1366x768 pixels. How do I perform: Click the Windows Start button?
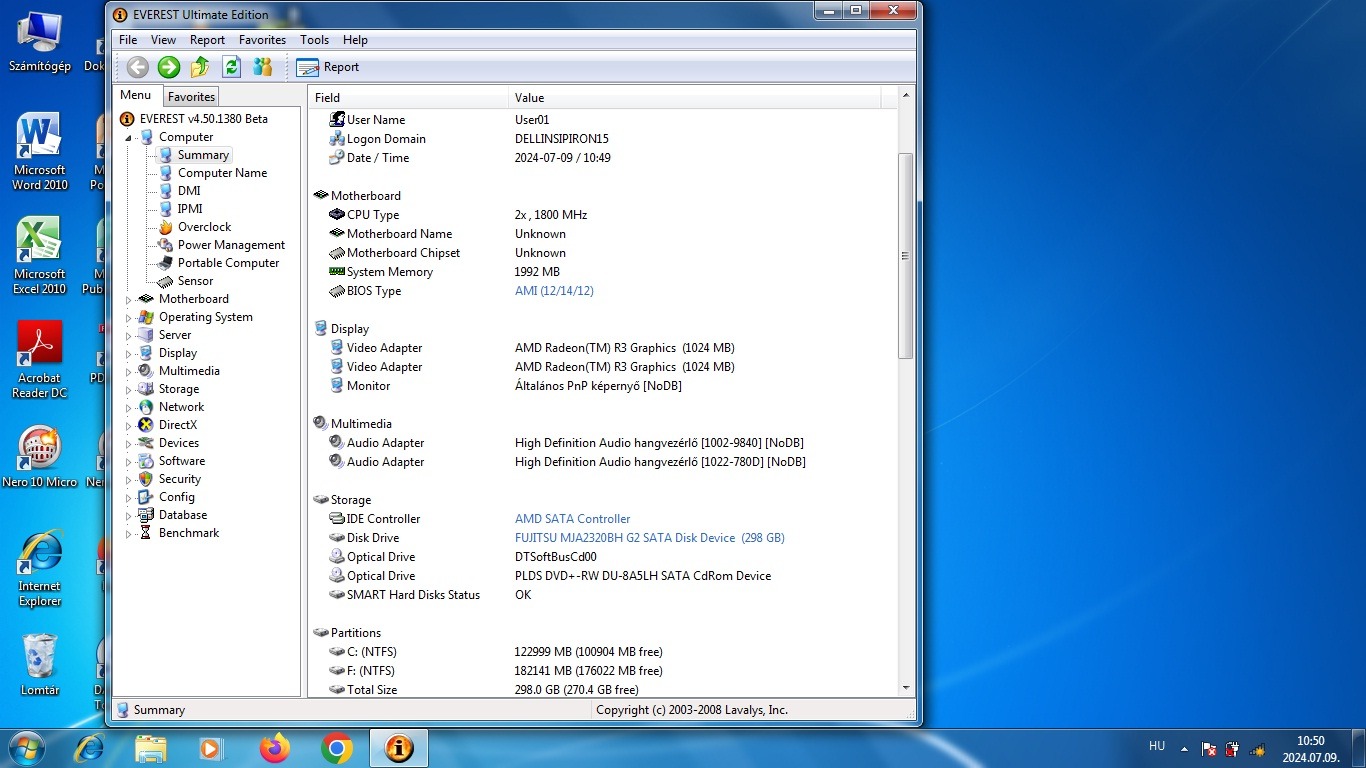tap(27, 748)
